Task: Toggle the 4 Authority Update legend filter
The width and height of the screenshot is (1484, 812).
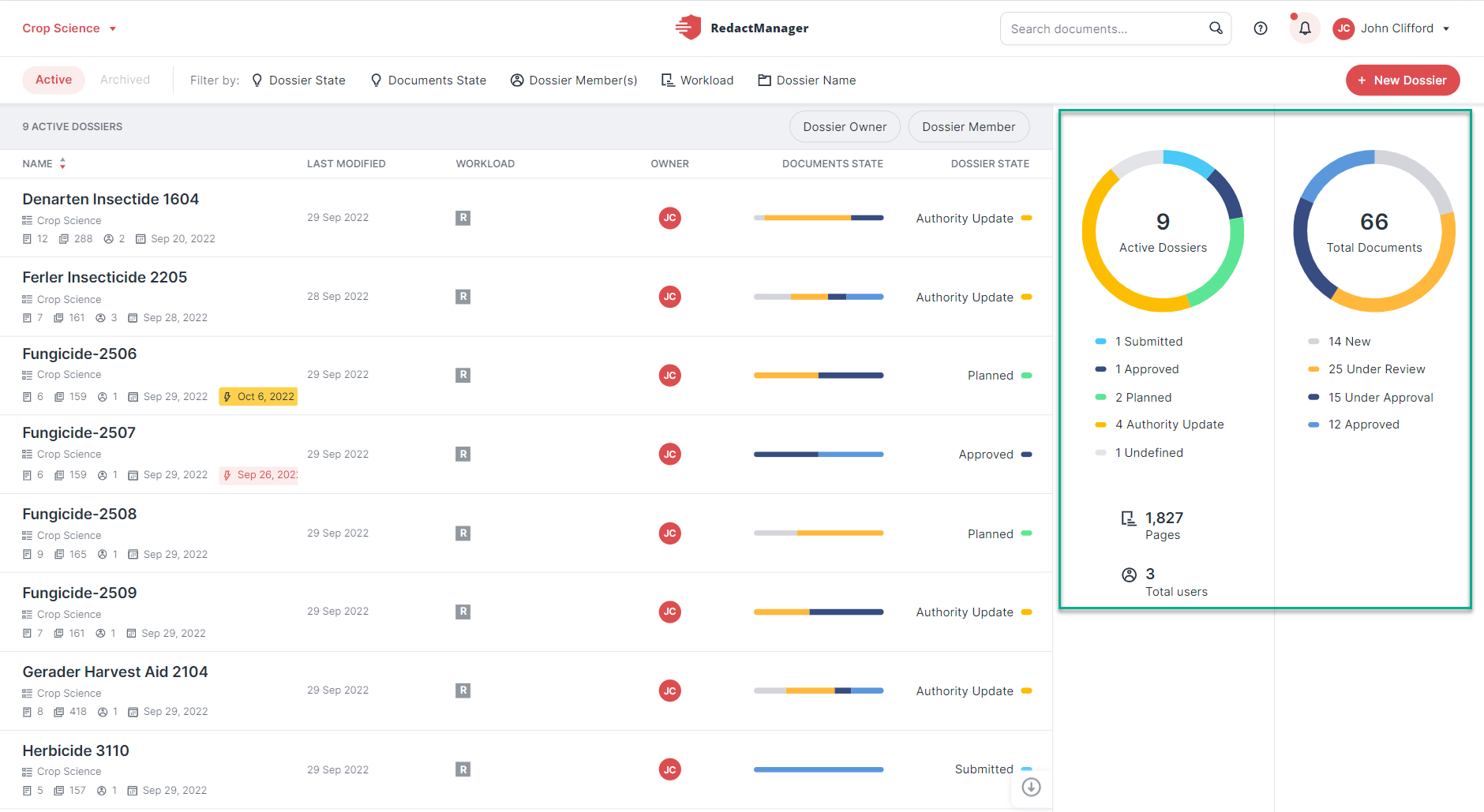Action: (1160, 425)
